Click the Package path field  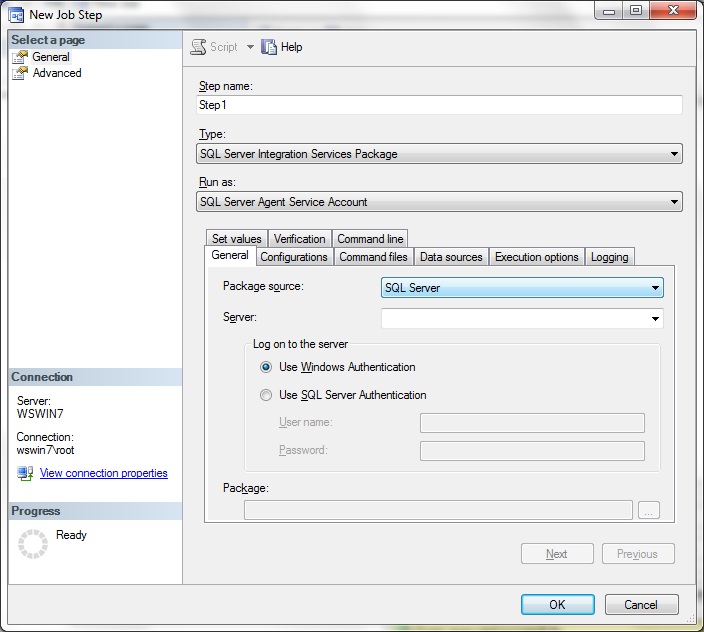click(438, 510)
